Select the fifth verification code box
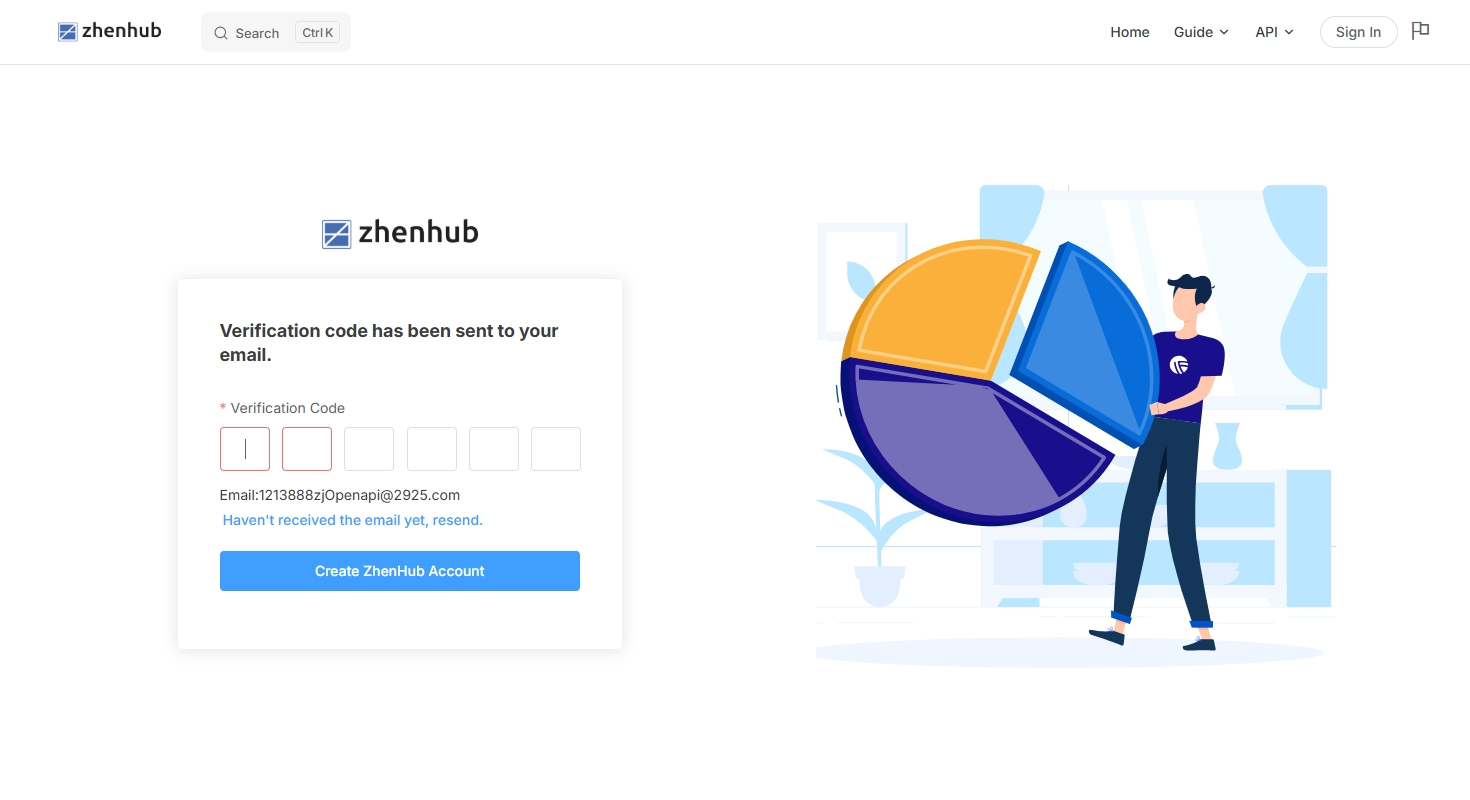The height and width of the screenshot is (800, 1470). [494, 449]
